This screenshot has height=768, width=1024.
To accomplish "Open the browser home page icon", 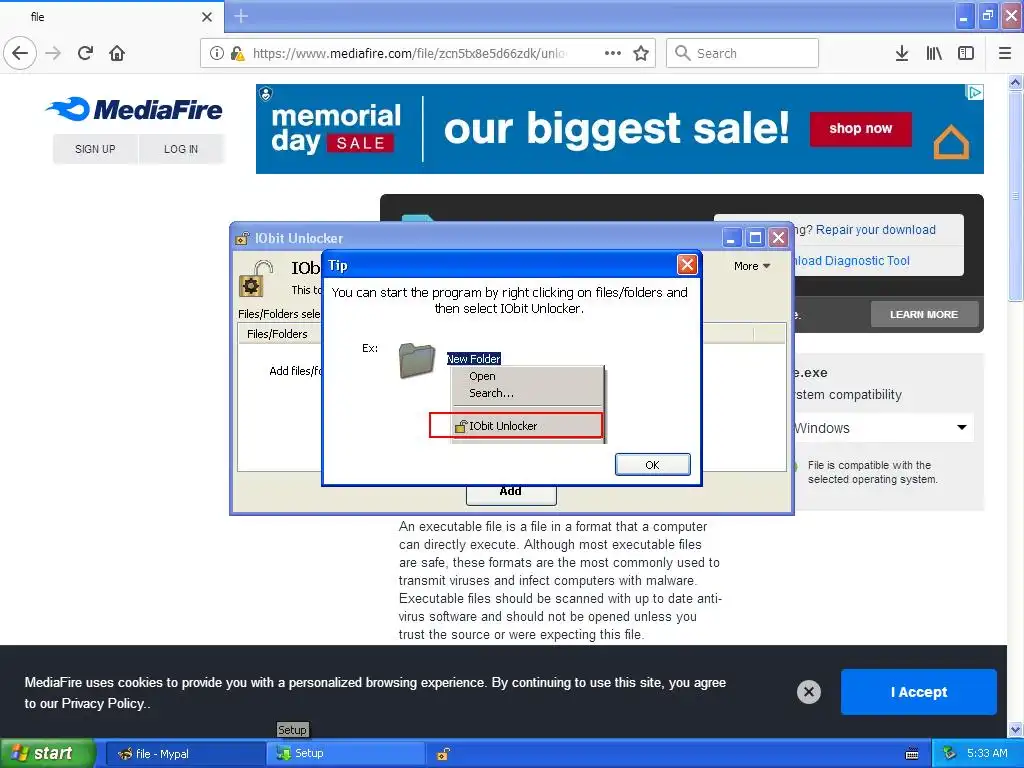I will tap(117, 53).
